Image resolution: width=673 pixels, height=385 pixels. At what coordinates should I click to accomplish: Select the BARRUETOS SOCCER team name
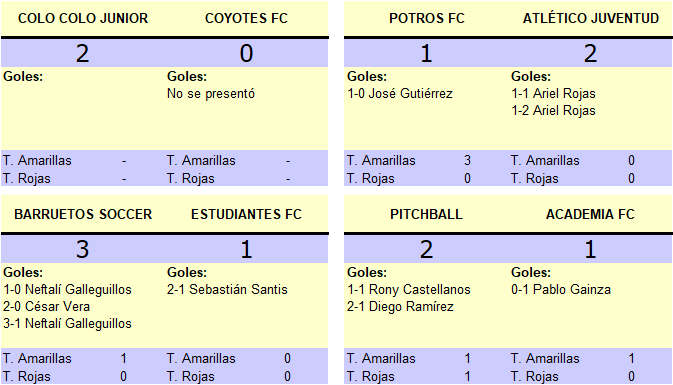click(83, 214)
